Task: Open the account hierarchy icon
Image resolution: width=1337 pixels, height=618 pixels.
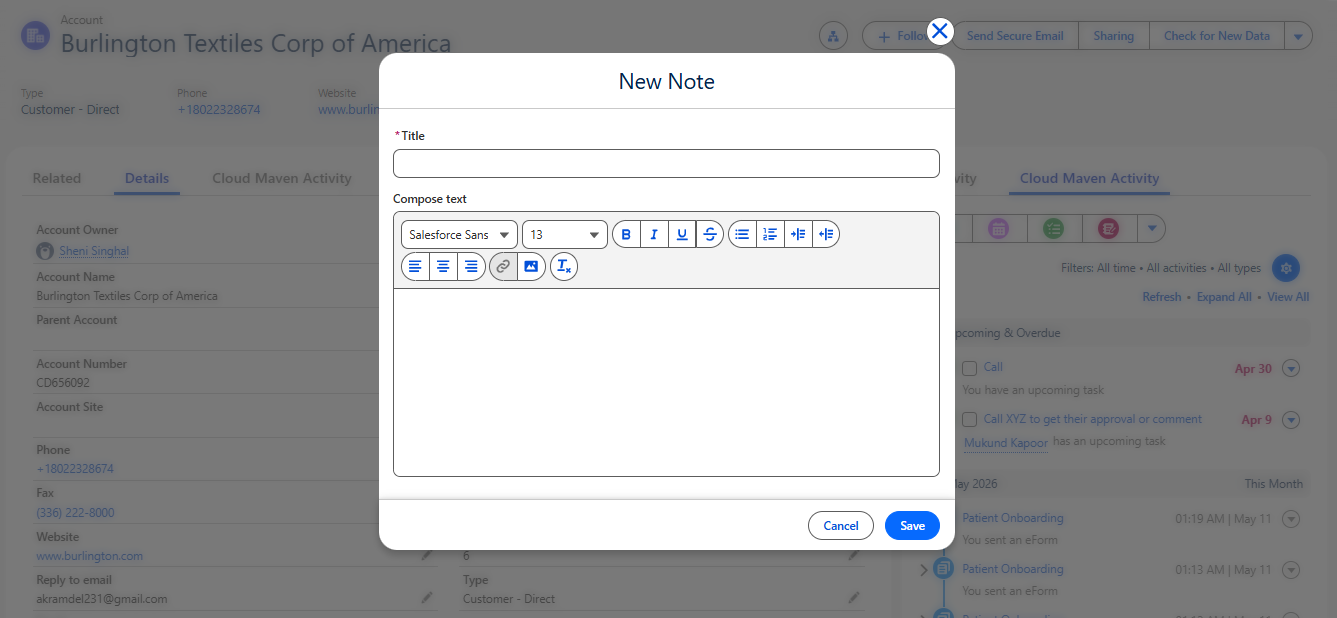Action: click(833, 36)
